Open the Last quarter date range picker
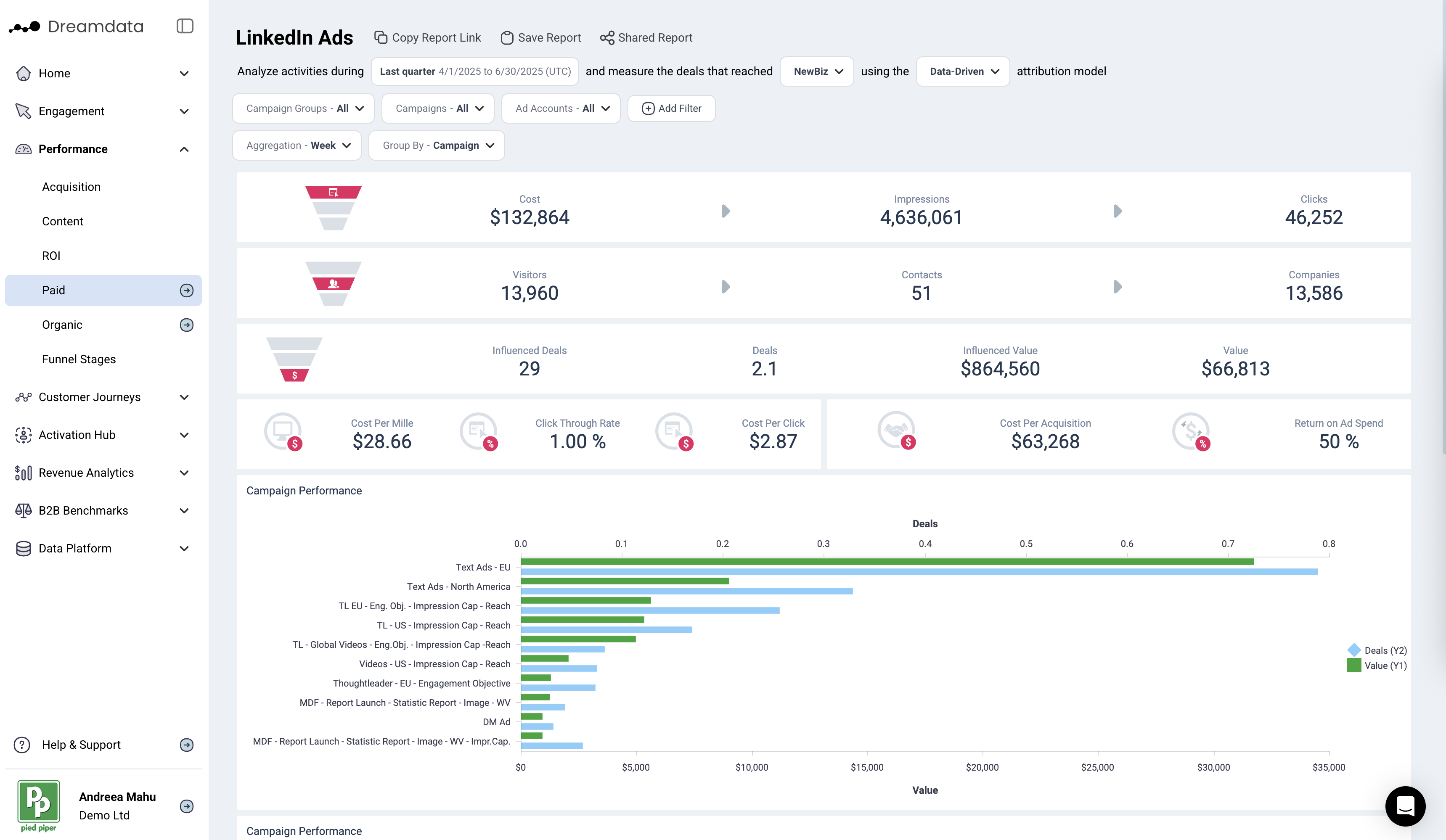Screen dimensions: 1446x840 pos(475,71)
